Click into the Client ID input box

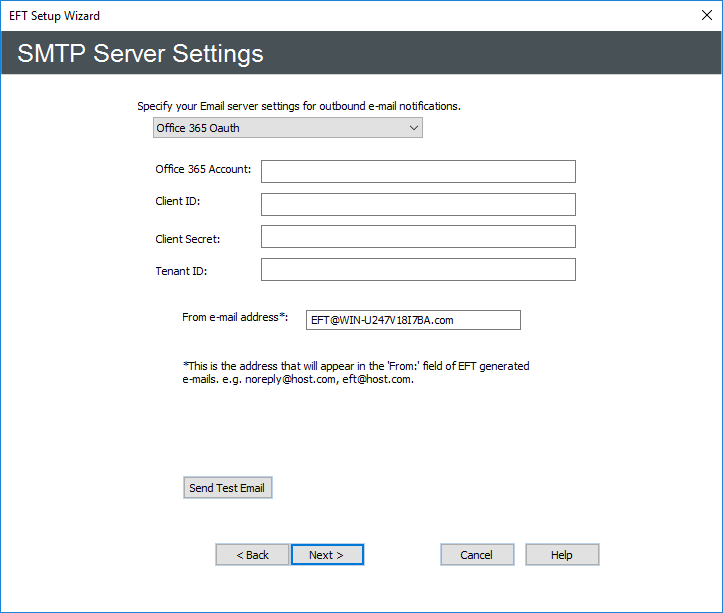coord(418,205)
